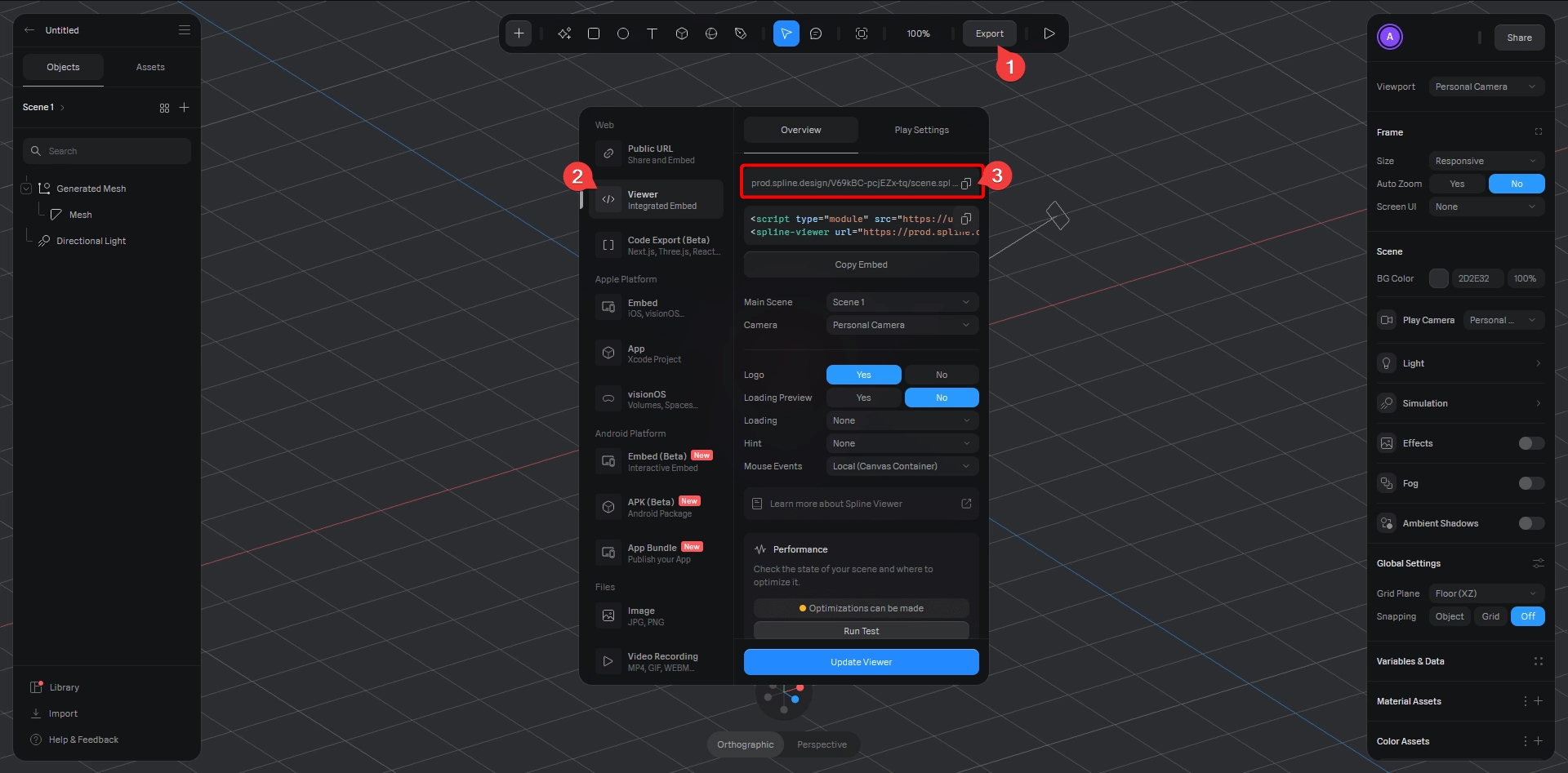Set Loading Preview to Yes
Viewport: 1568px width, 773px height.
[863, 398]
